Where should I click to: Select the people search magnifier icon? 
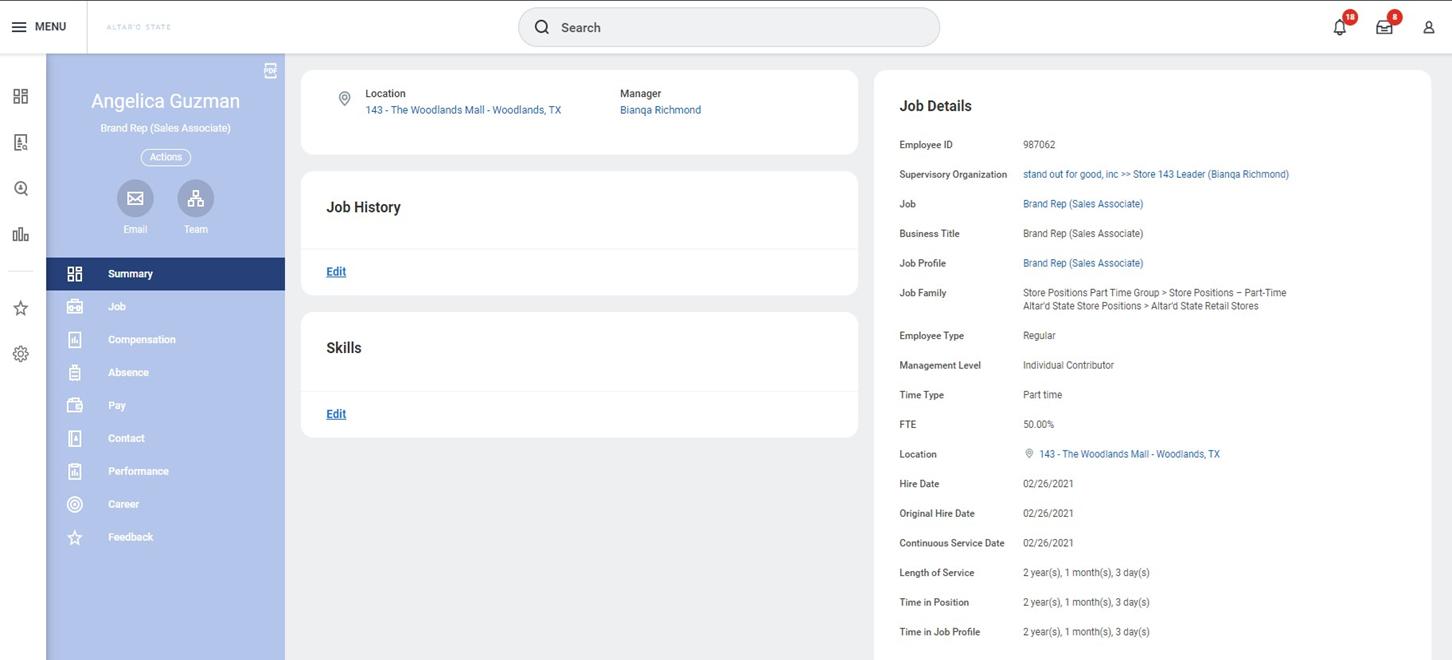point(20,187)
